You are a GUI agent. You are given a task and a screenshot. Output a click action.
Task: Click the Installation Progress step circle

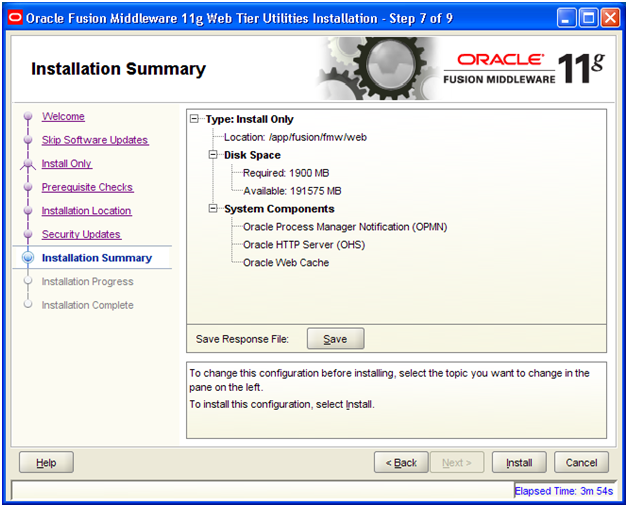28,281
